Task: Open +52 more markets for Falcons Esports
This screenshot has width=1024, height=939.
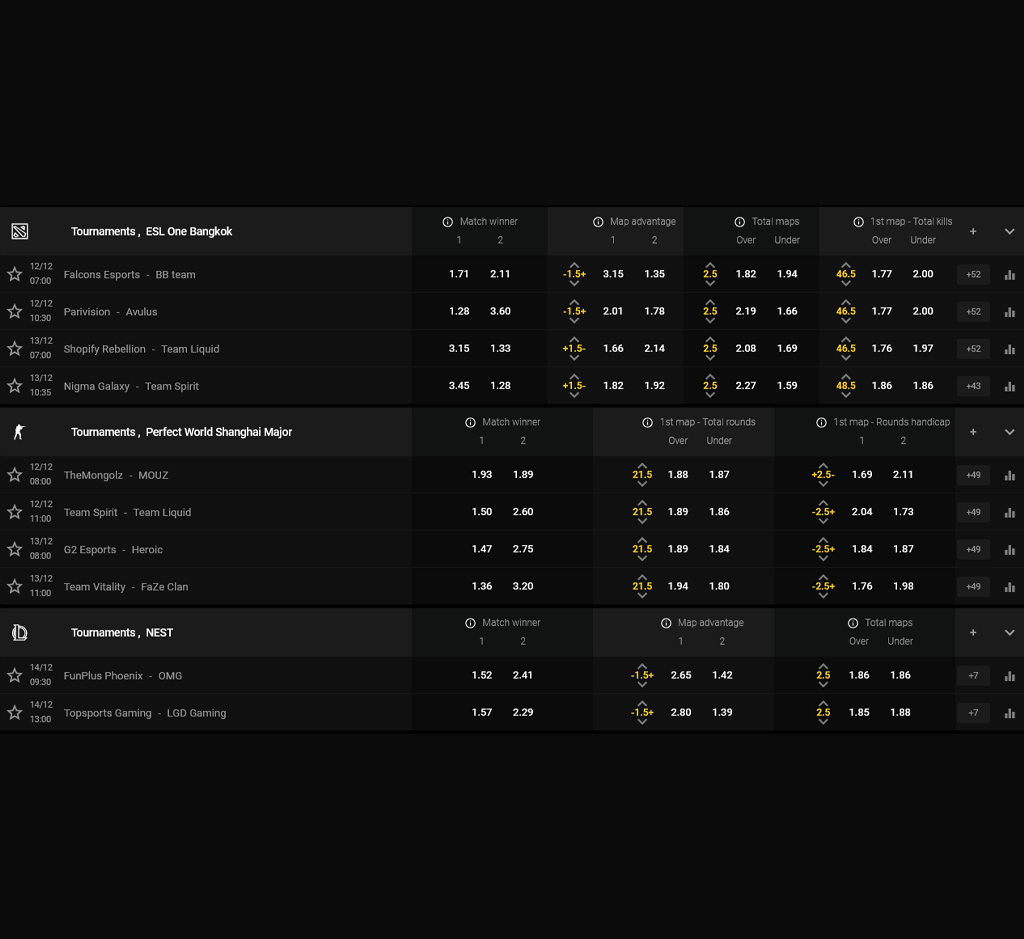Action: pyautogui.click(x=973, y=274)
